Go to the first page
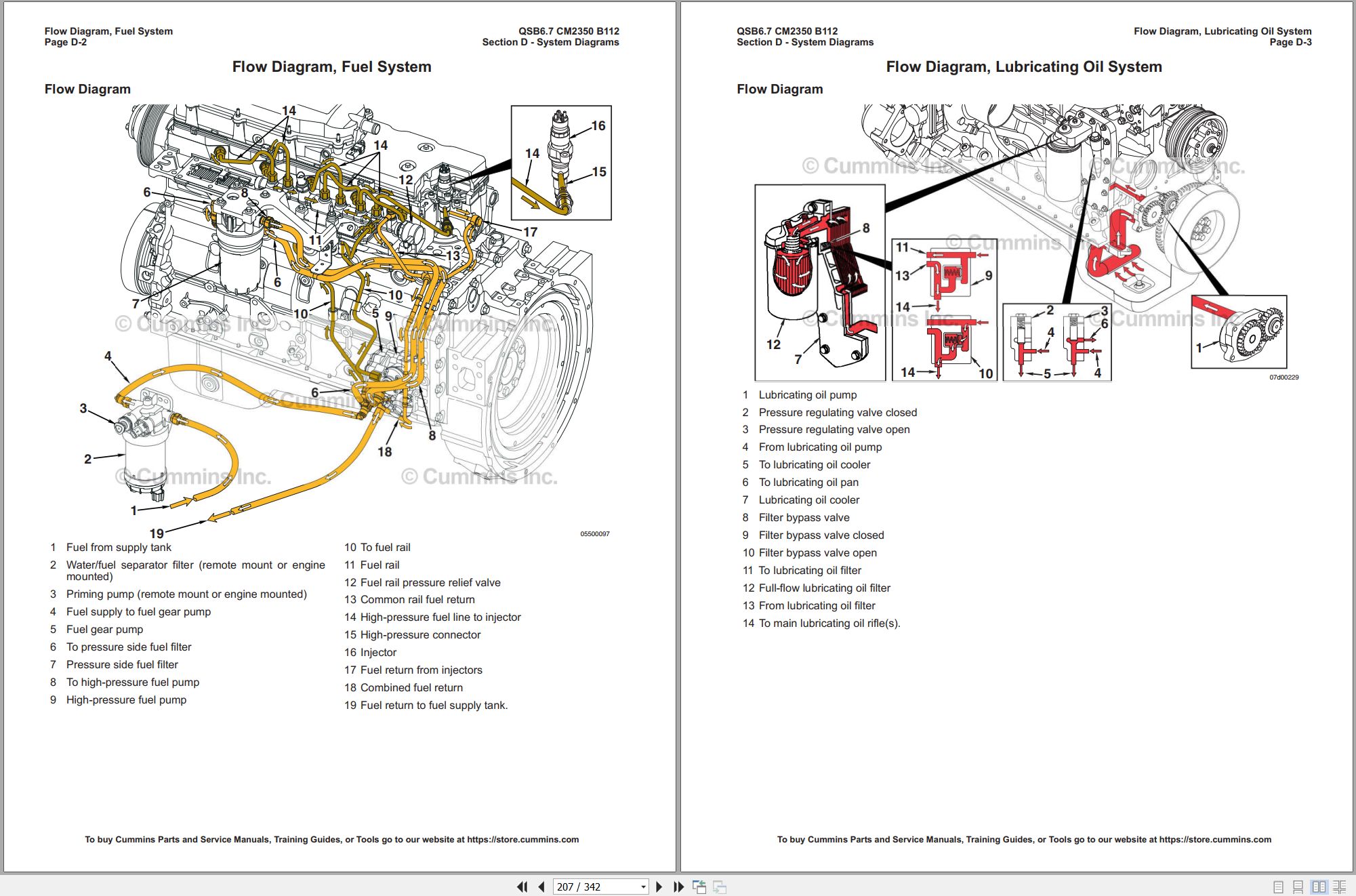 click(522, 887)
